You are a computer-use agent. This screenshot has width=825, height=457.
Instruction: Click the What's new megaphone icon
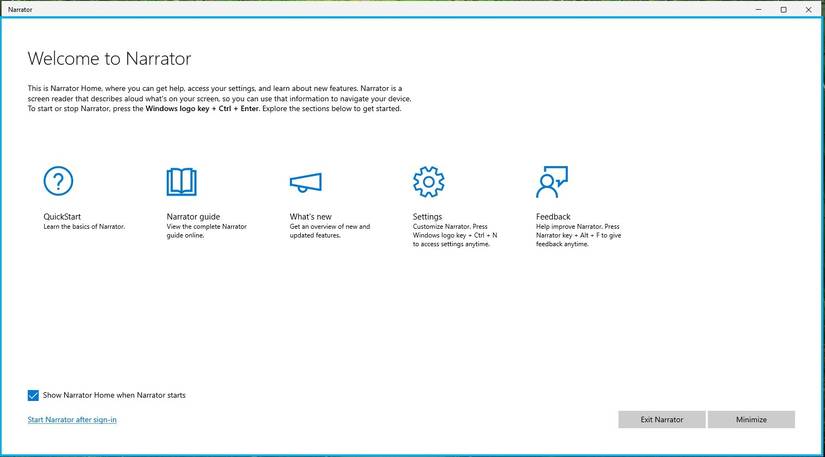[x=306, y=182]
